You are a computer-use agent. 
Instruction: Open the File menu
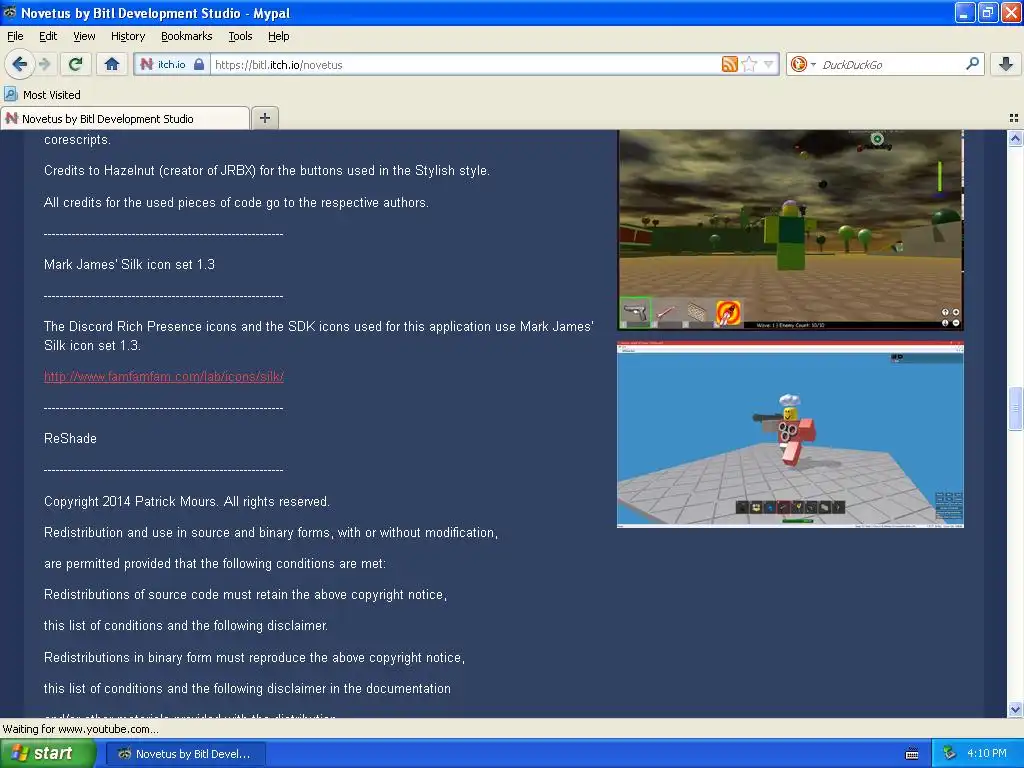15,36
